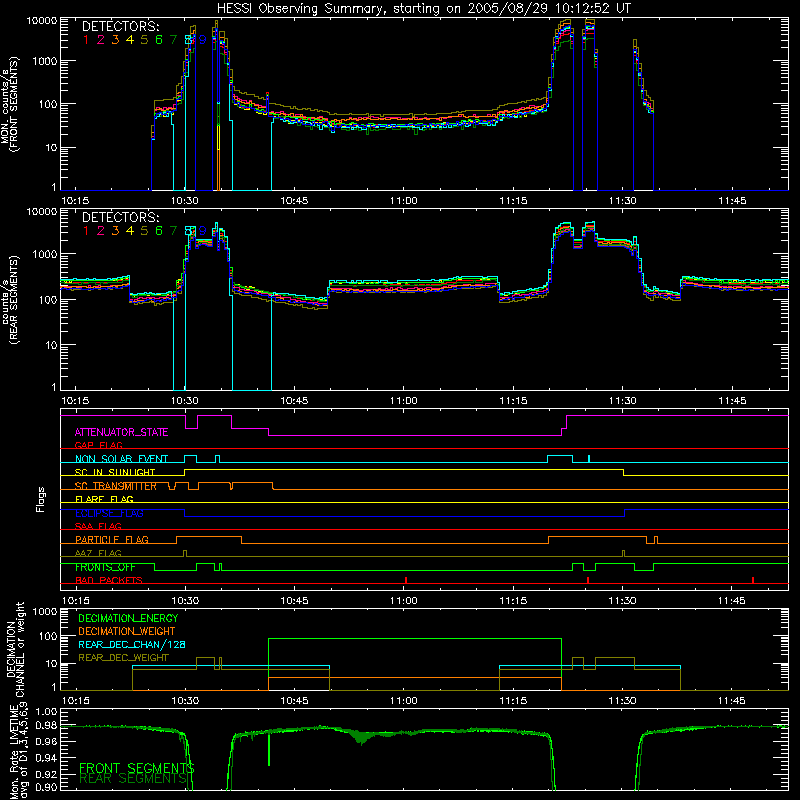
Task: Click the REAR SEGMENTS livetime legend label
Action: tap(134, 779)
